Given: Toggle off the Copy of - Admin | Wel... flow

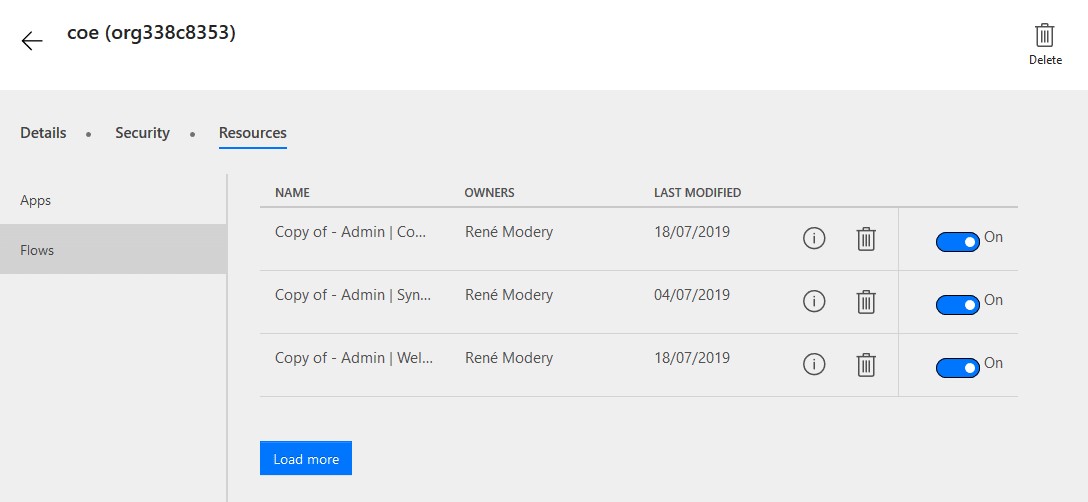Looking at the screenshot, I should (x=958, y=368).
